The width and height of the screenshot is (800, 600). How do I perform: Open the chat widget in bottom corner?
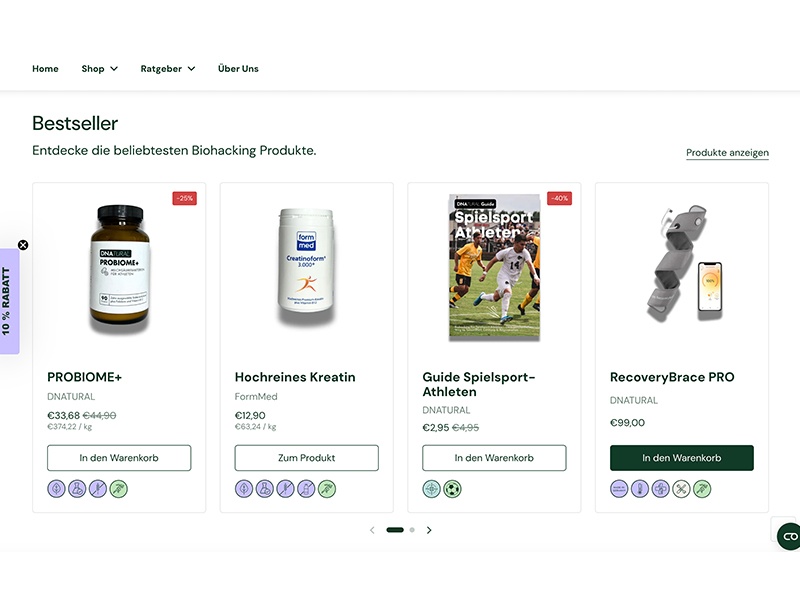[x=789, y=536]
